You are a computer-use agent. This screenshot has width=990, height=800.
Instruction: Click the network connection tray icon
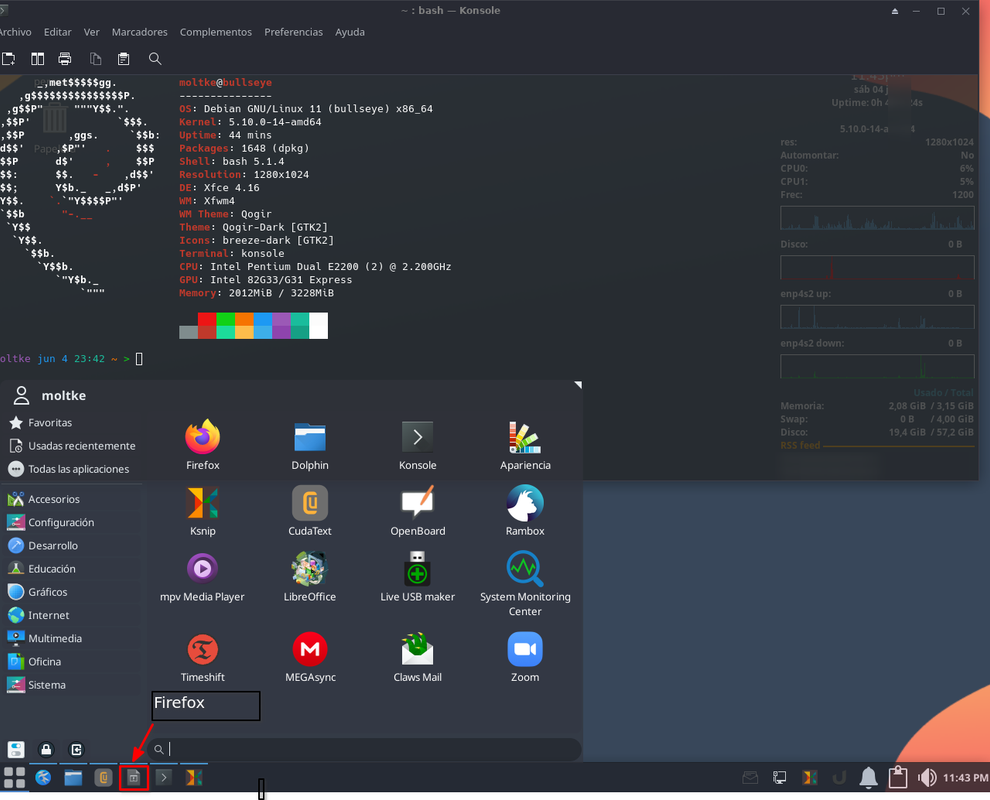(x=780, y=778)
